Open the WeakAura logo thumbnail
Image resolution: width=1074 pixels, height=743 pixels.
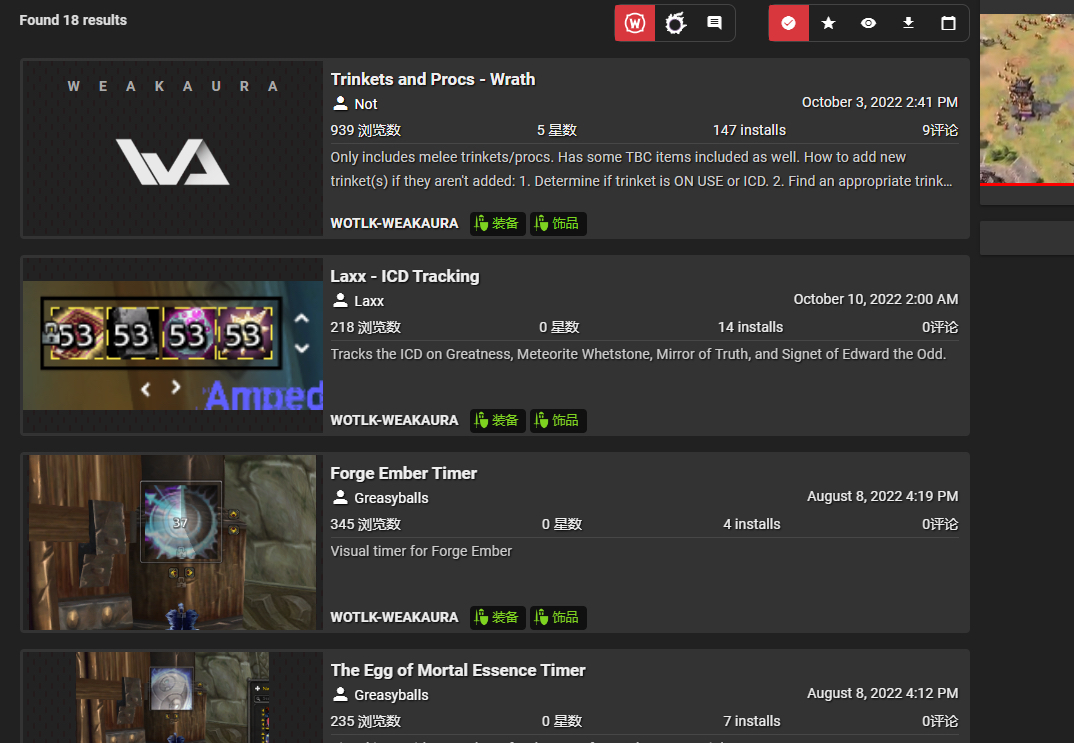coord(172,148)
